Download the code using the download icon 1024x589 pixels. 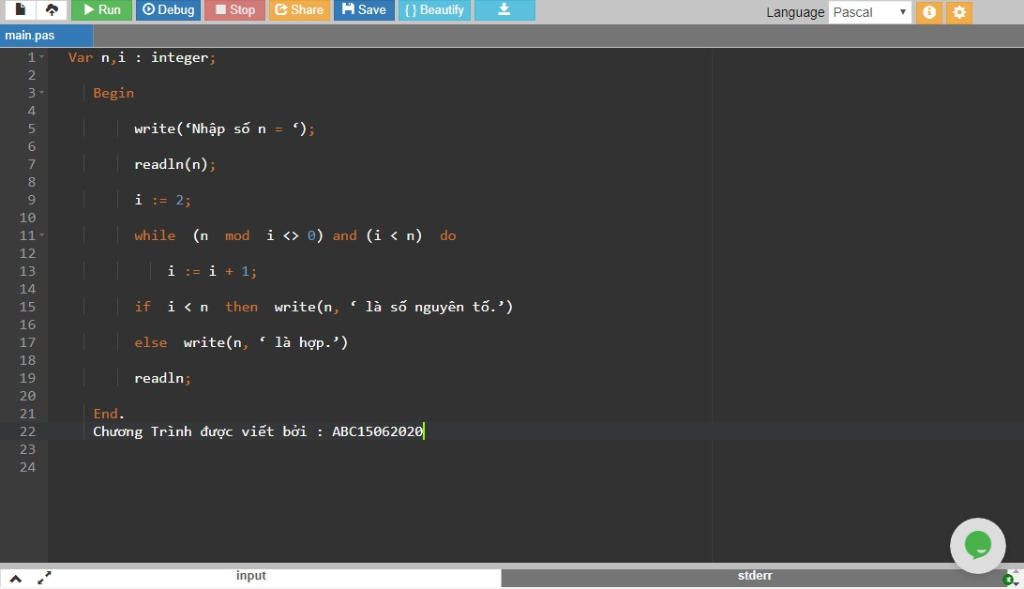[504, 10]
